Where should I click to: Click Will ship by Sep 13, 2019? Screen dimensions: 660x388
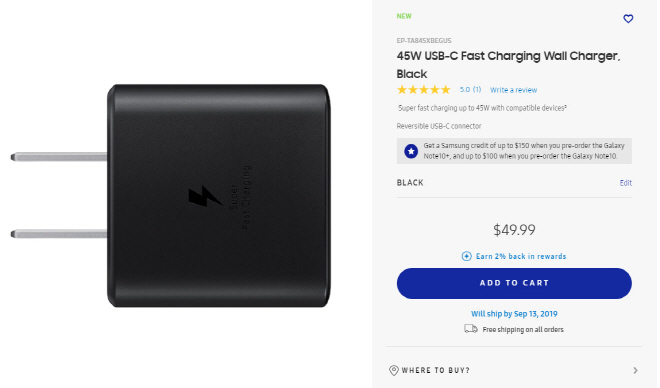pyautogui.click(x=514, y=314)
